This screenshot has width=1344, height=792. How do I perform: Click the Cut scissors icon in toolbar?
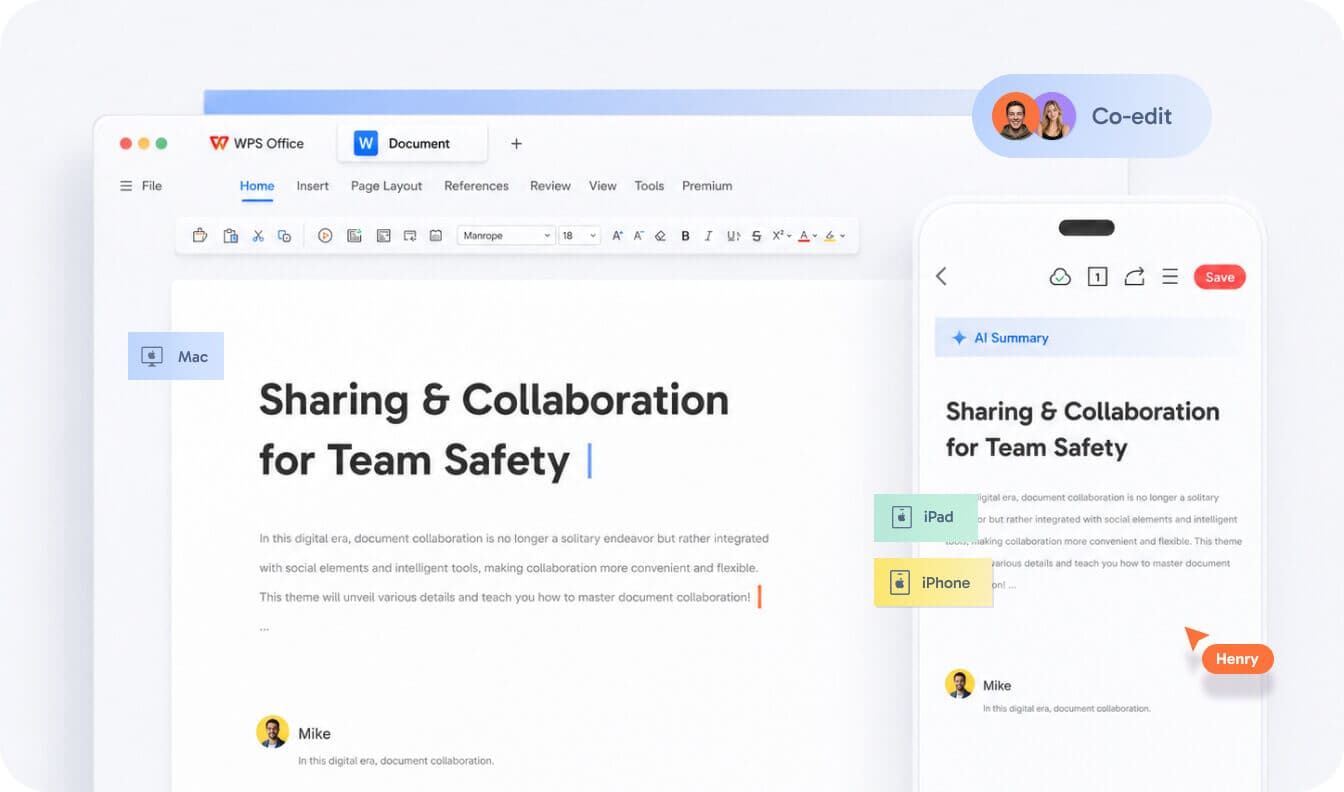point(257,236)
